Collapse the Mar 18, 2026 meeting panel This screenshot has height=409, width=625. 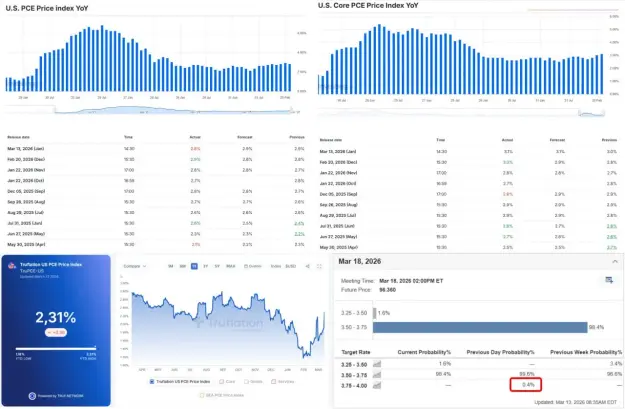[615, 262]
